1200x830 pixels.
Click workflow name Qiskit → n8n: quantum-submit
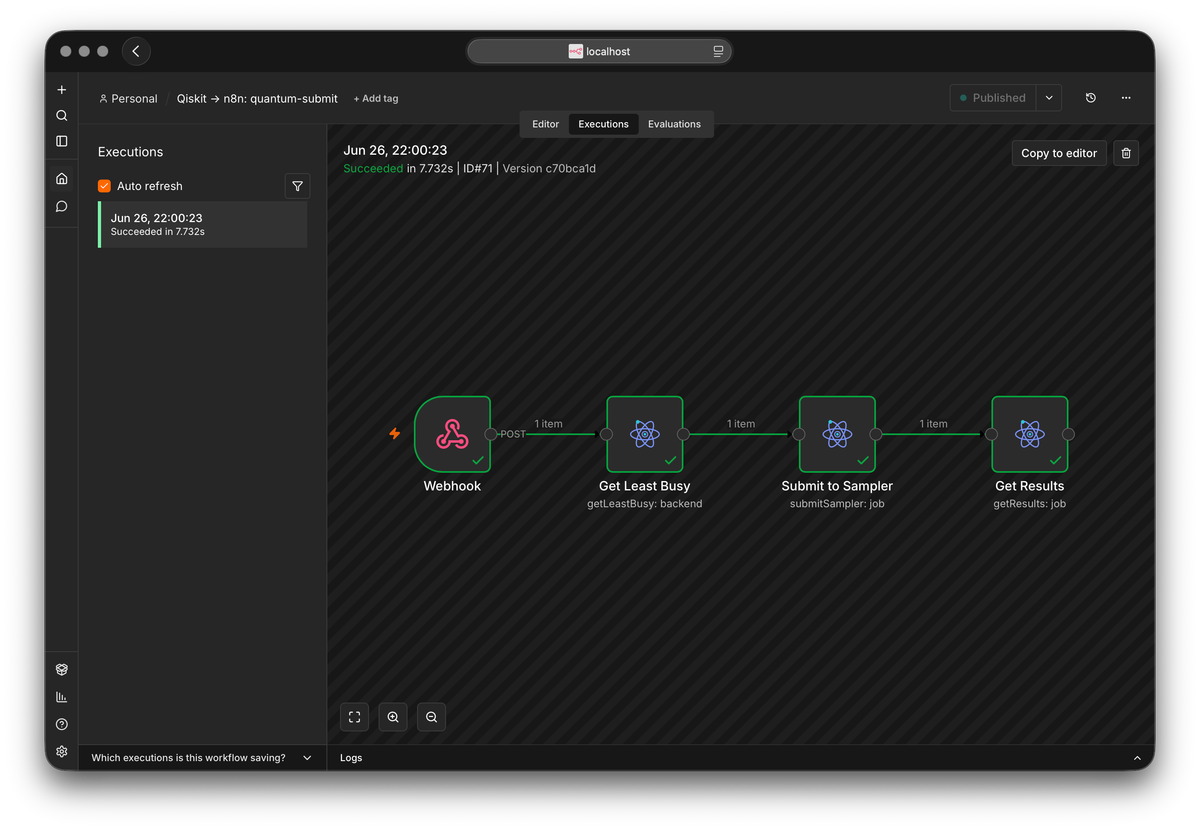[x=257, y=99]
